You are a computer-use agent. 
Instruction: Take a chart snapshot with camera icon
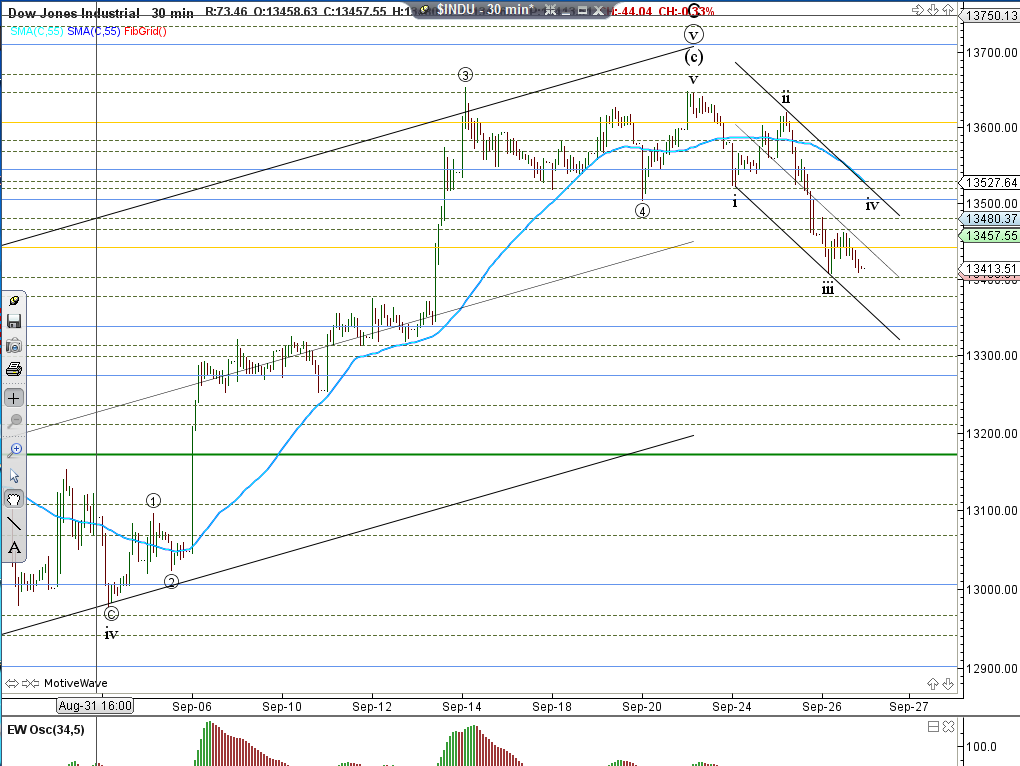[x=14, y=345]
